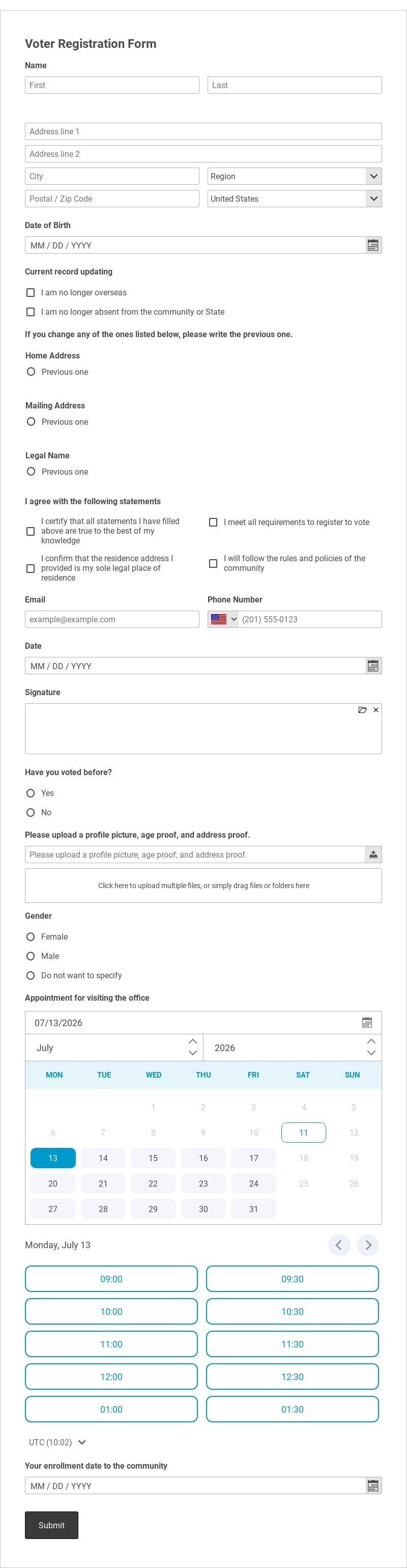Select the 11:00 time slot
The image size is (407, 1568).
click(111, 1344)
